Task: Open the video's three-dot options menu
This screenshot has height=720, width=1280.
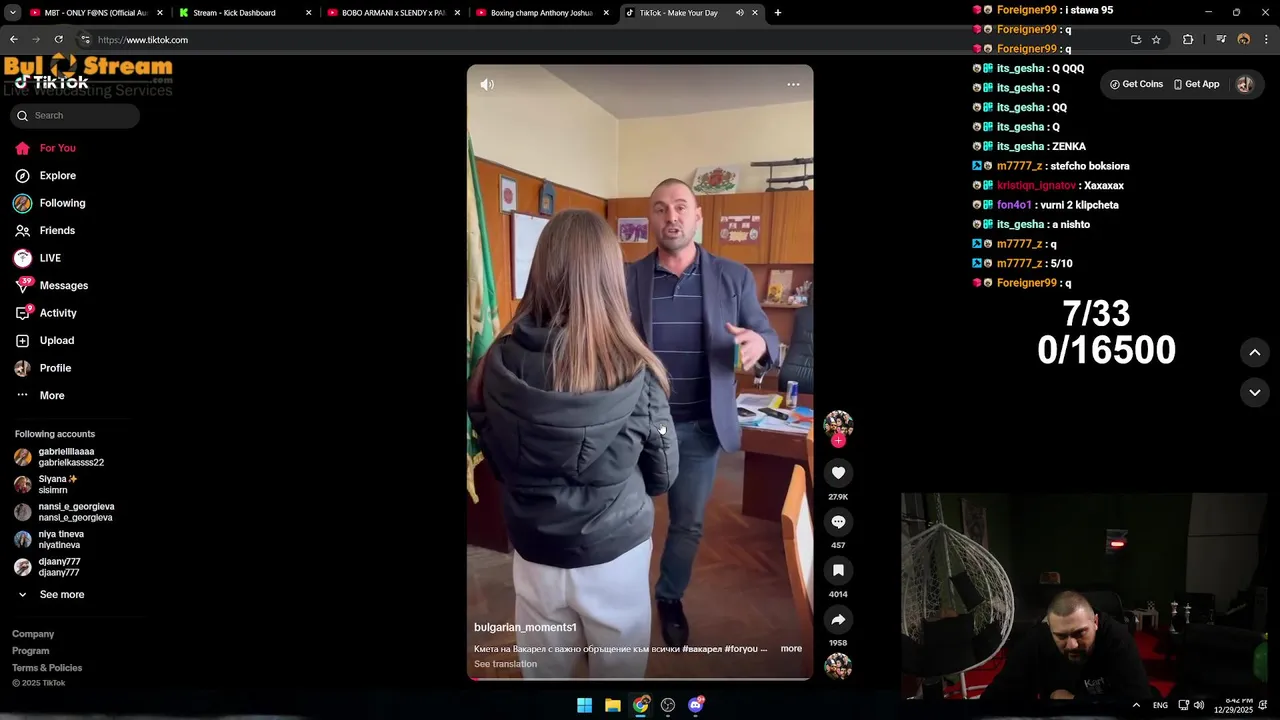Action: (793, 85)
